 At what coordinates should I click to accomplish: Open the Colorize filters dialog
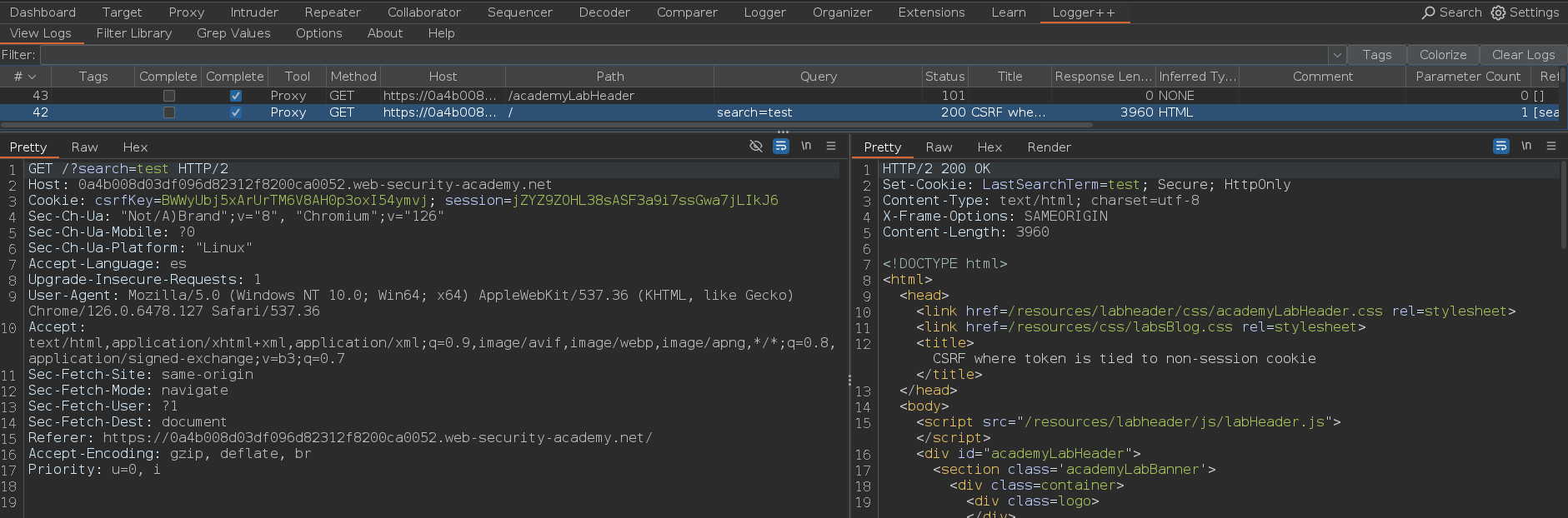[1443, 55]
